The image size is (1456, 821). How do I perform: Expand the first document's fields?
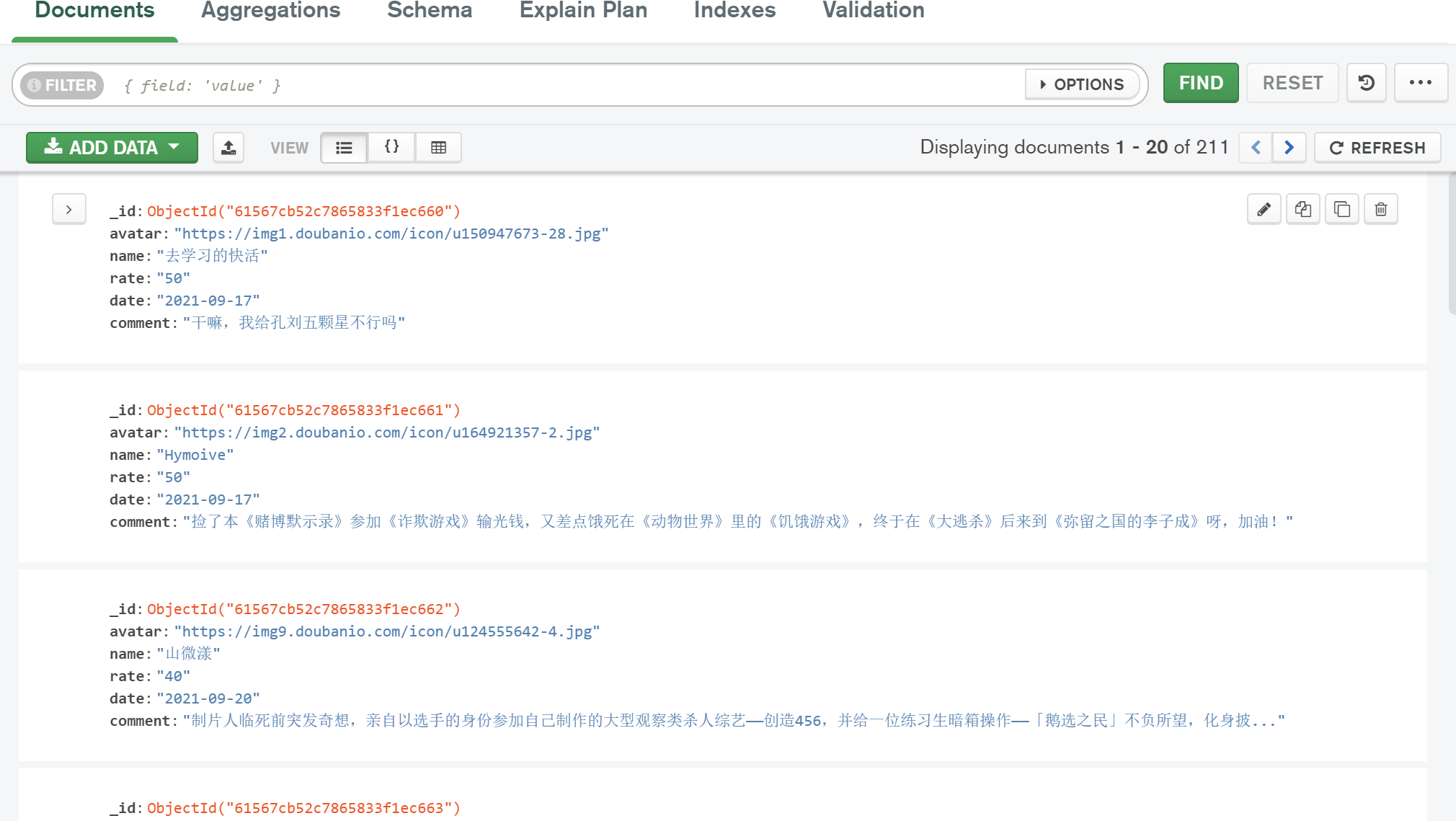pyautogui.click(x=69, y=210)
